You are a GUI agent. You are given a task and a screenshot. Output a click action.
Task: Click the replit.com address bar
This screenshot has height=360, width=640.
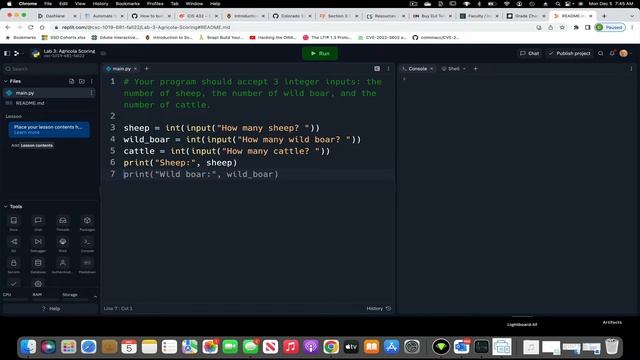pos(294,27)
